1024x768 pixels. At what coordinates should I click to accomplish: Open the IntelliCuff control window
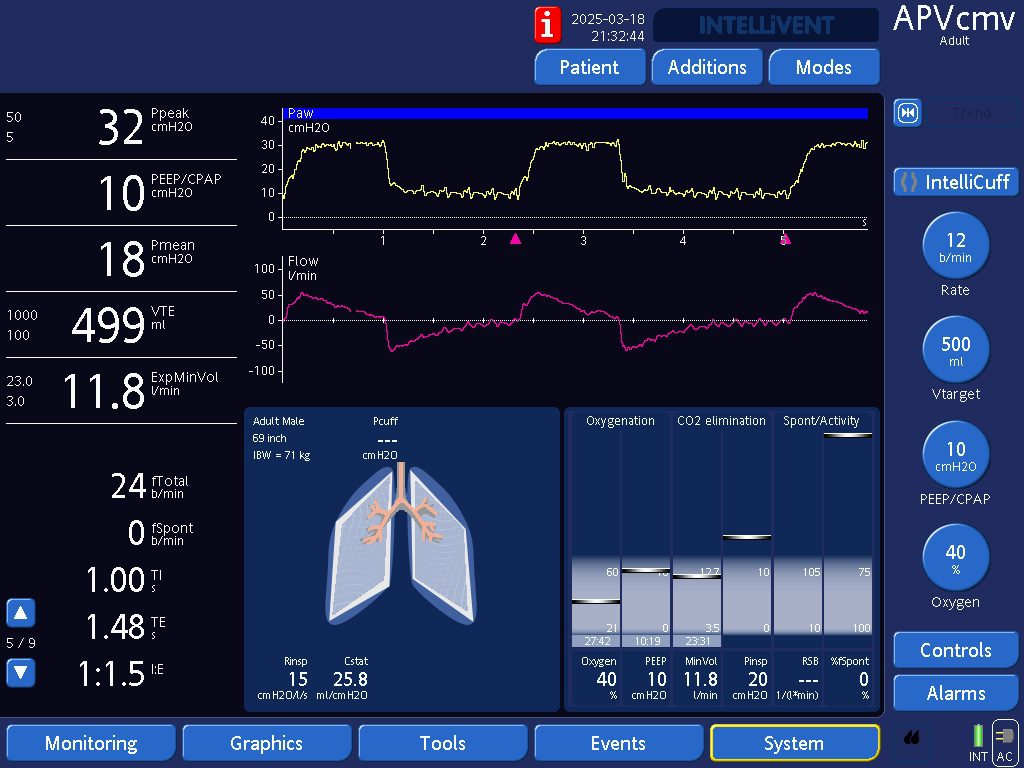coord(955,182)
